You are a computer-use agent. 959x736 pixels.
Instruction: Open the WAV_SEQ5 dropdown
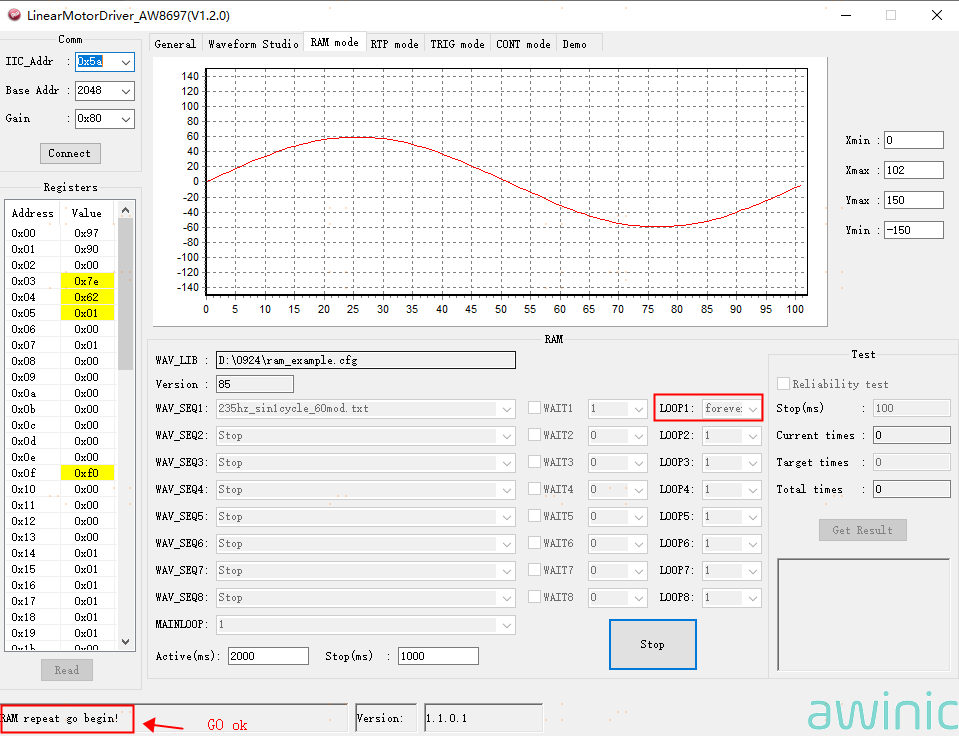[x=506, y=516]
